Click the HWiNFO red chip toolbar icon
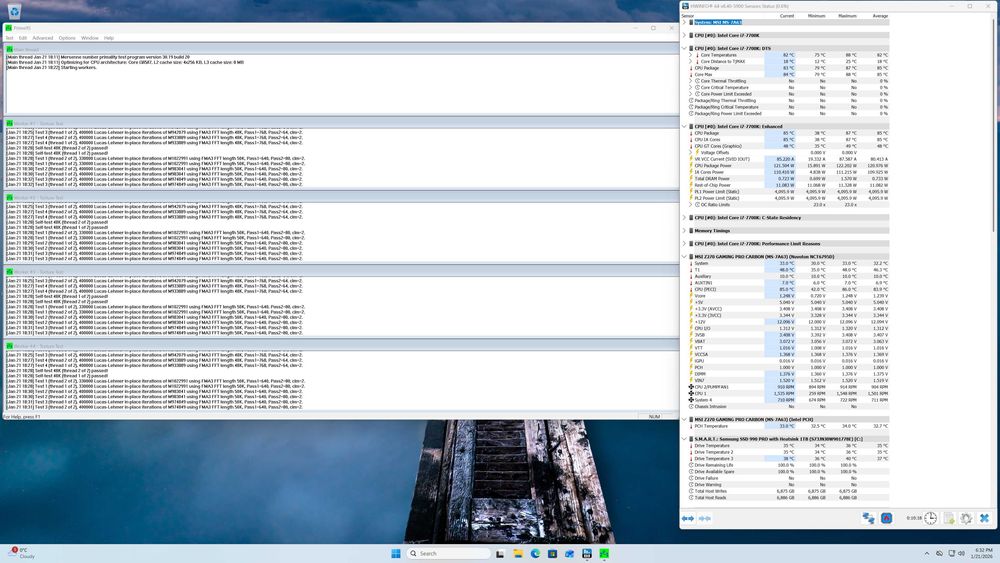The image size is (1000, 563). 886,518
